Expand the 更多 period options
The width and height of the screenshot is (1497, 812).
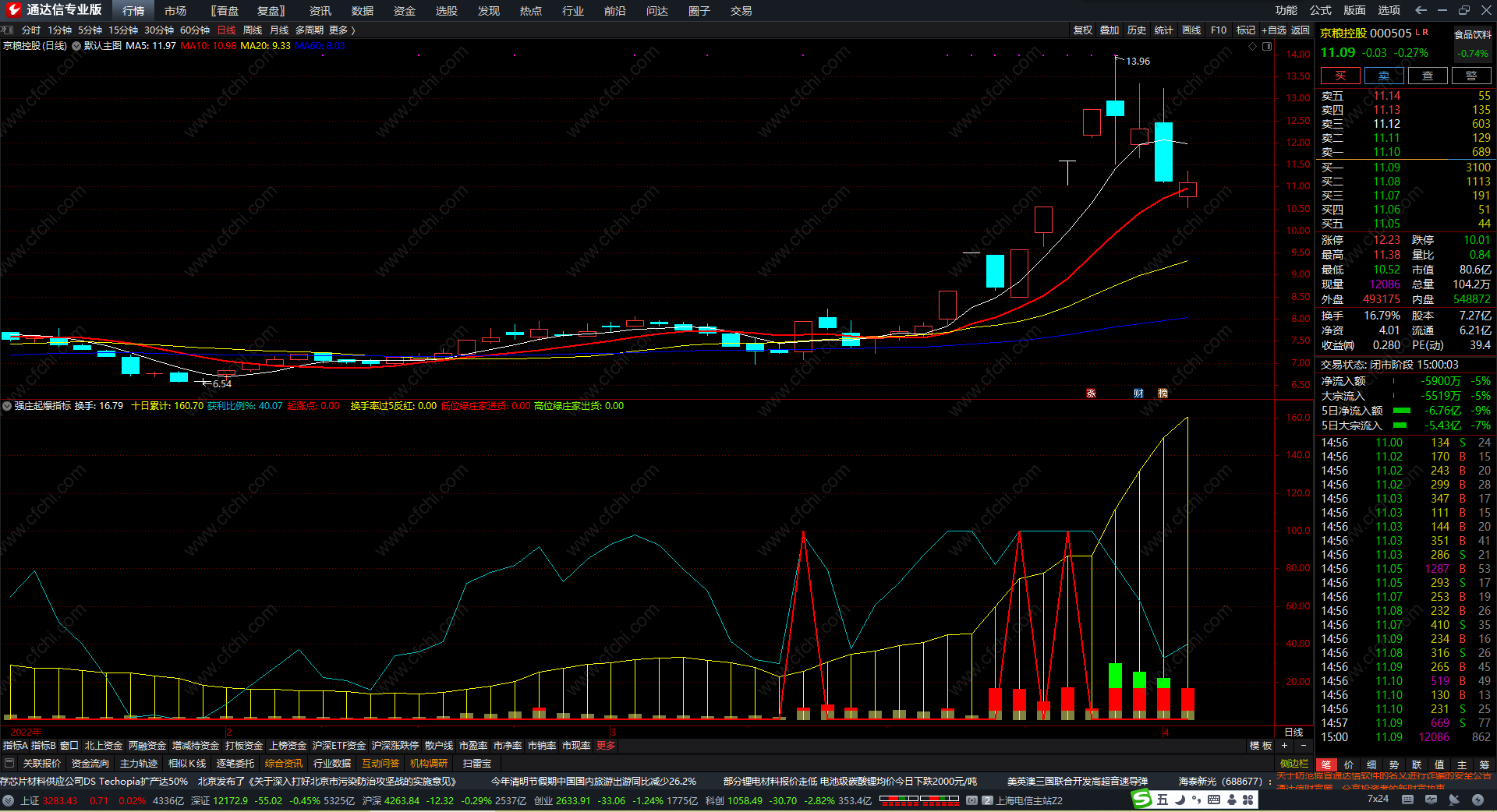(342, 30)
